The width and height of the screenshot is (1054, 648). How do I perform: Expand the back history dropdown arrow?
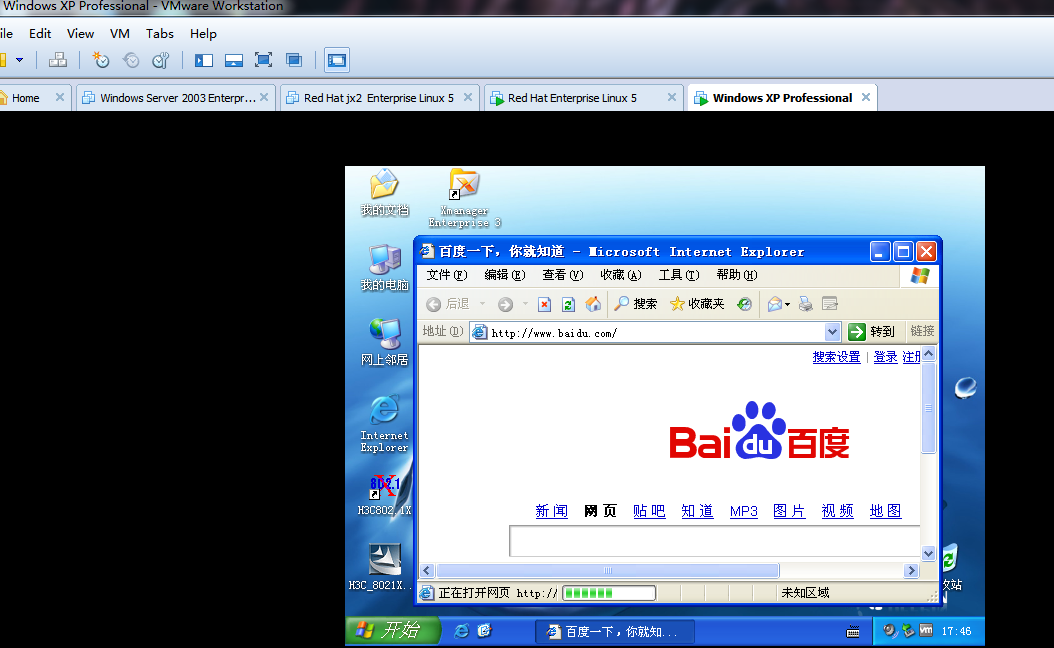tap(482, 304)
